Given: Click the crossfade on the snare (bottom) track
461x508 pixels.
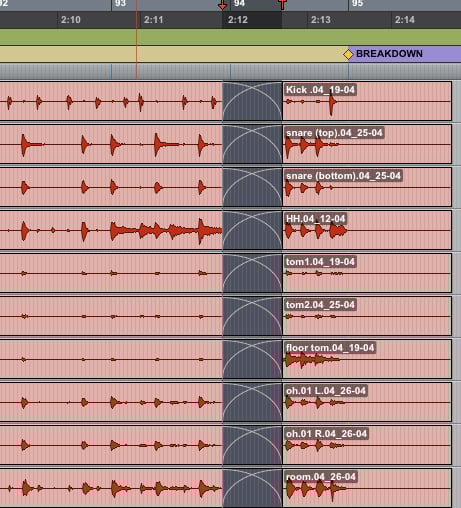Looking at the screenshot, I should (252, 187).
